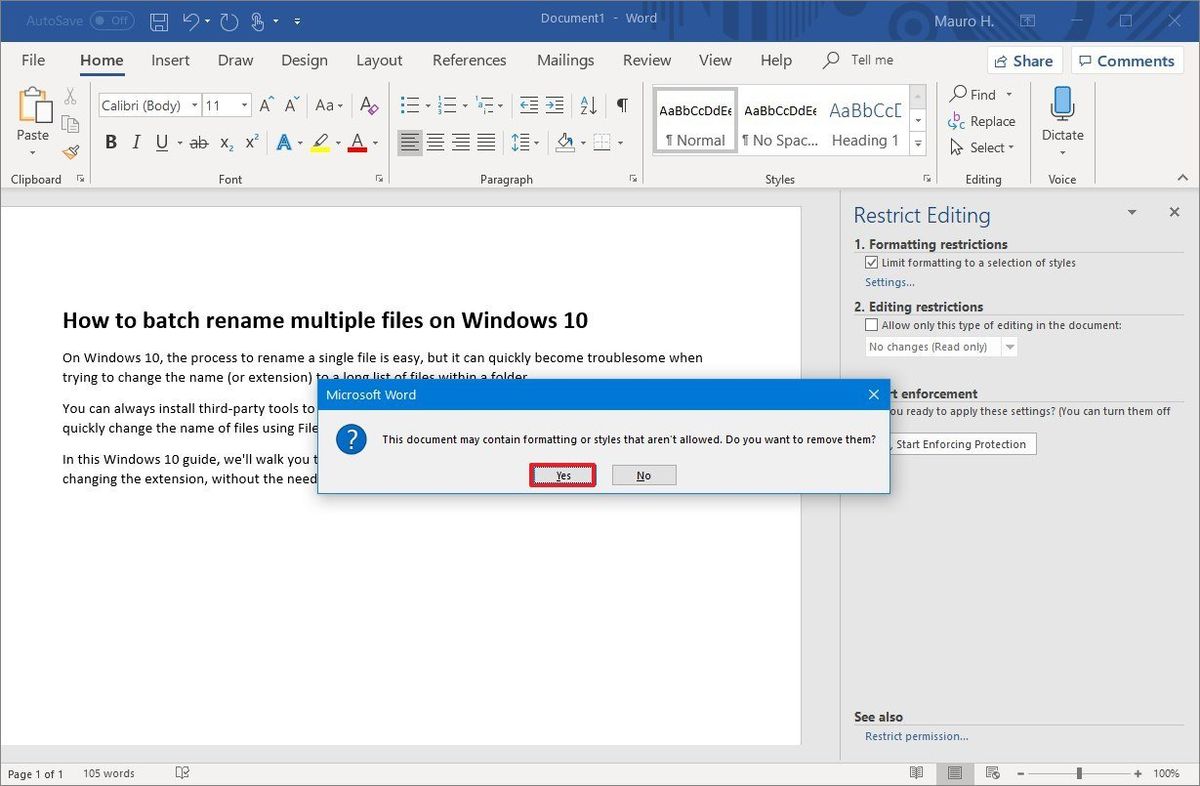Expand the line spacing options

534,142
